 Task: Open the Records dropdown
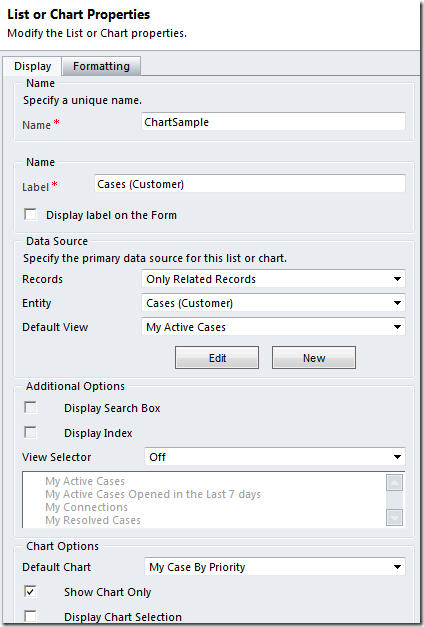tap(273, 279)
